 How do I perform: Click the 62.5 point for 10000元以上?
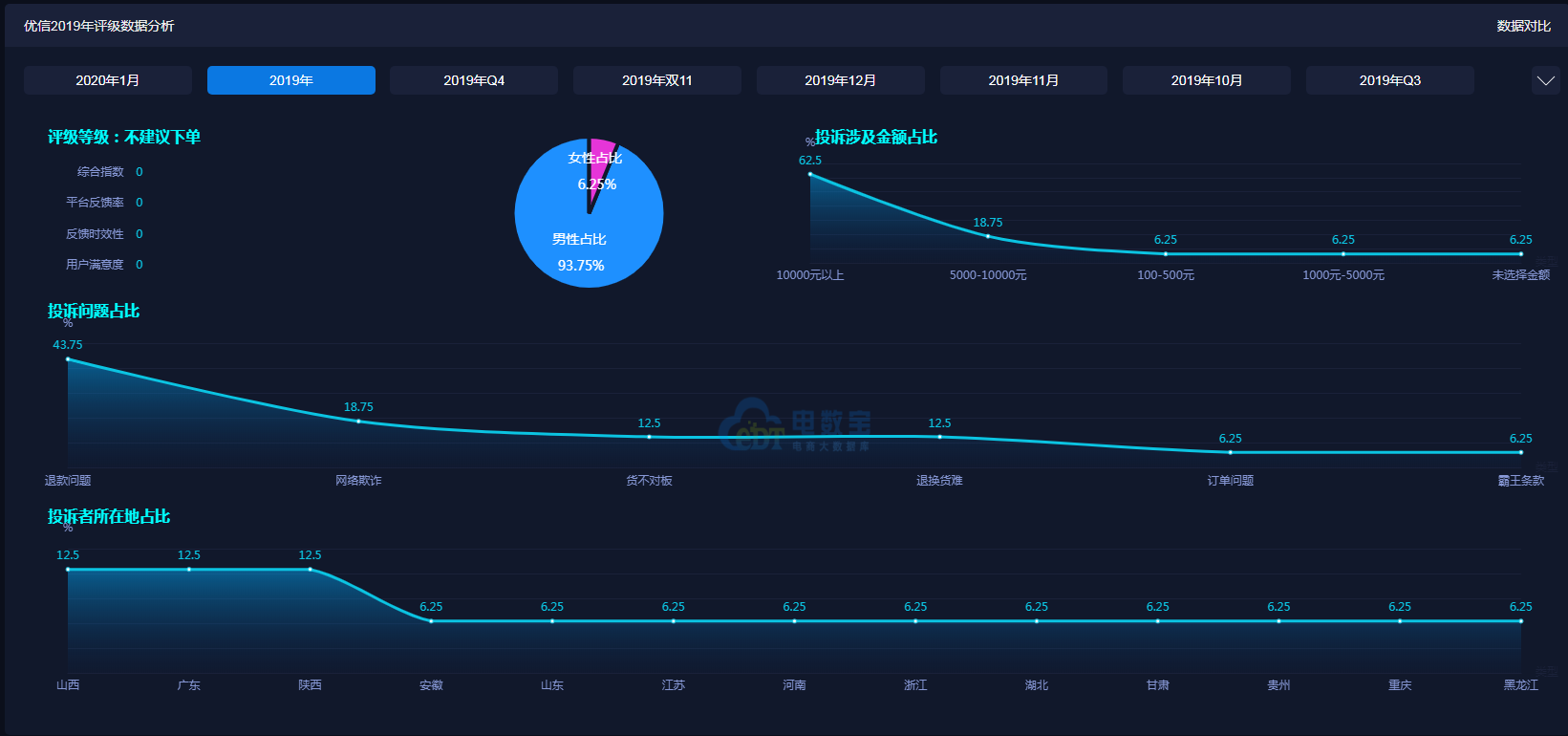[x=810, y=174]
